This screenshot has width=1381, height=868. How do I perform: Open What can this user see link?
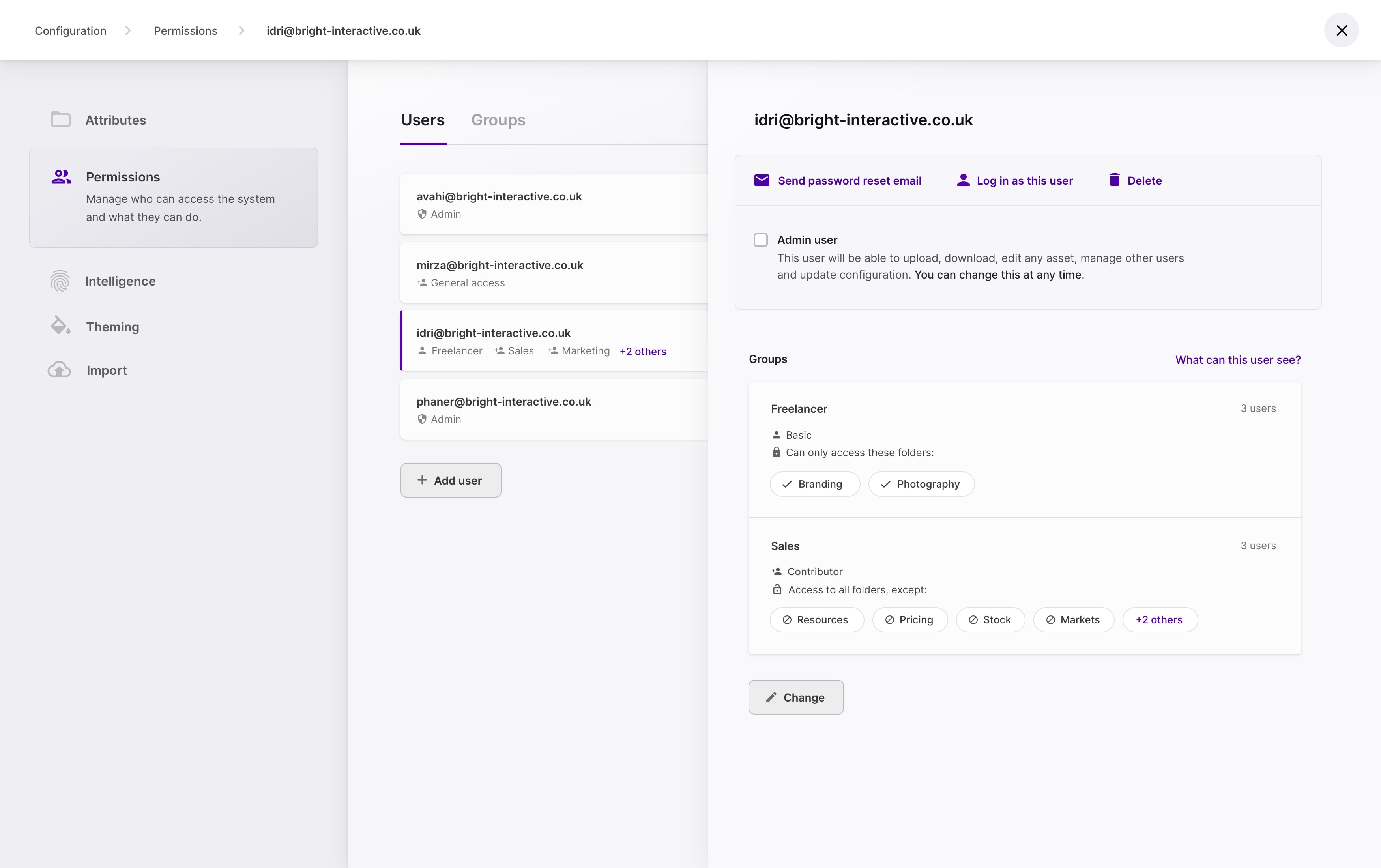1237,359
